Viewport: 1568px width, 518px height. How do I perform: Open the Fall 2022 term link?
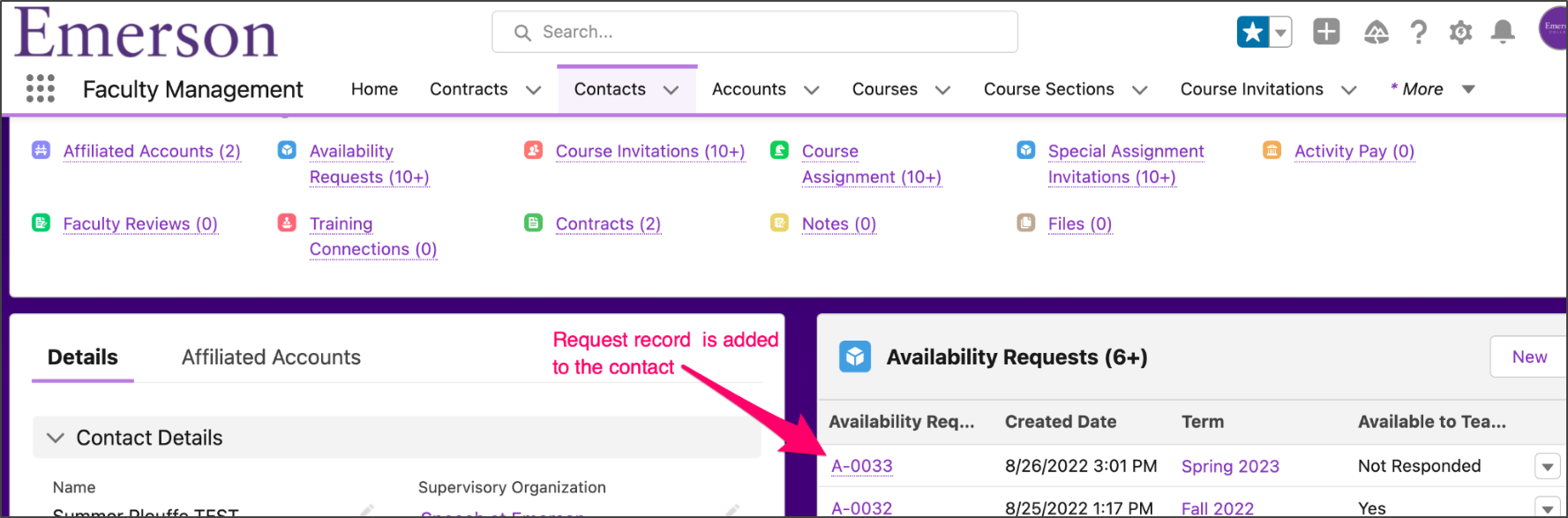click(x=1218, y=508)
